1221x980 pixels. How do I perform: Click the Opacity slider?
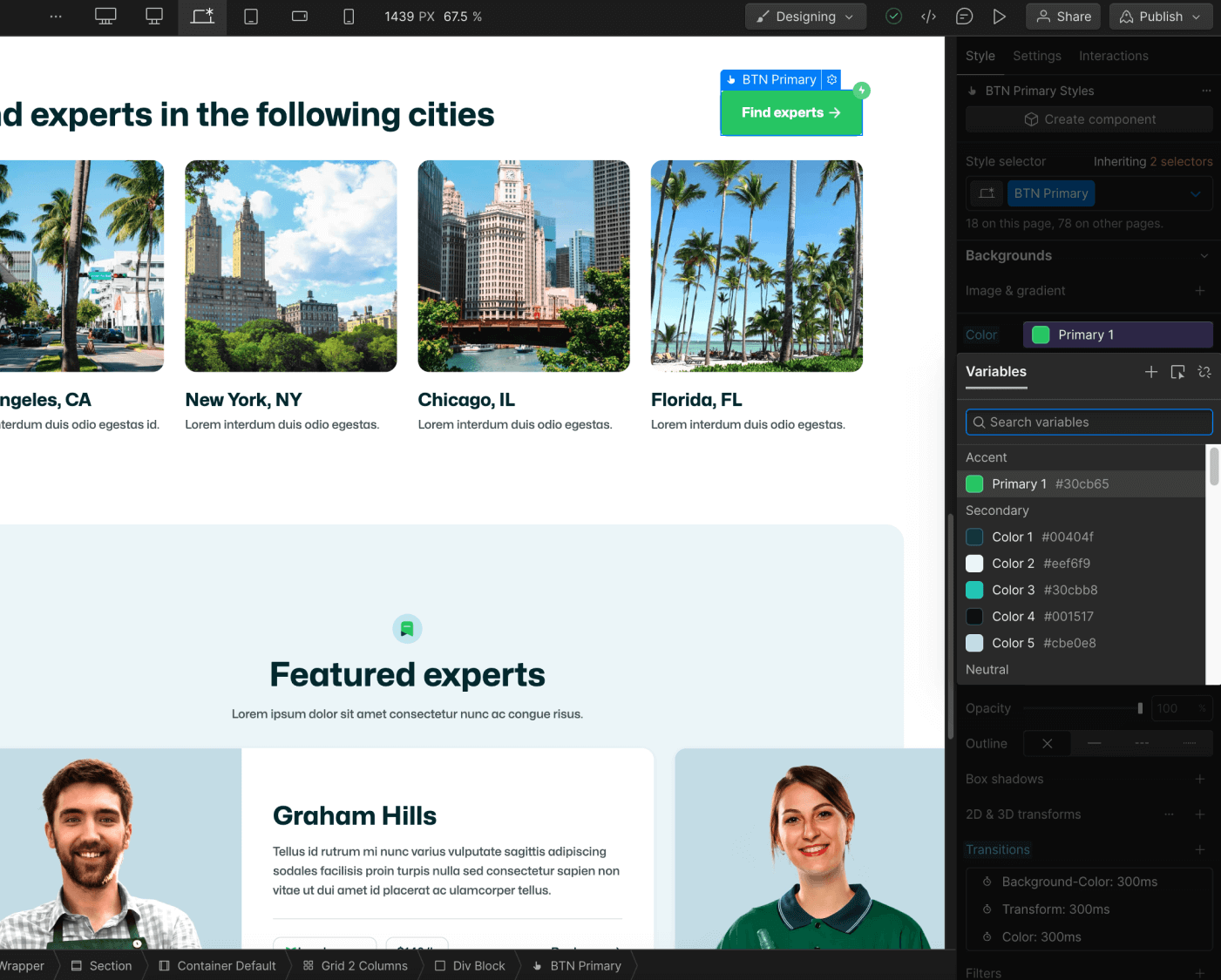pos(1083,708)
